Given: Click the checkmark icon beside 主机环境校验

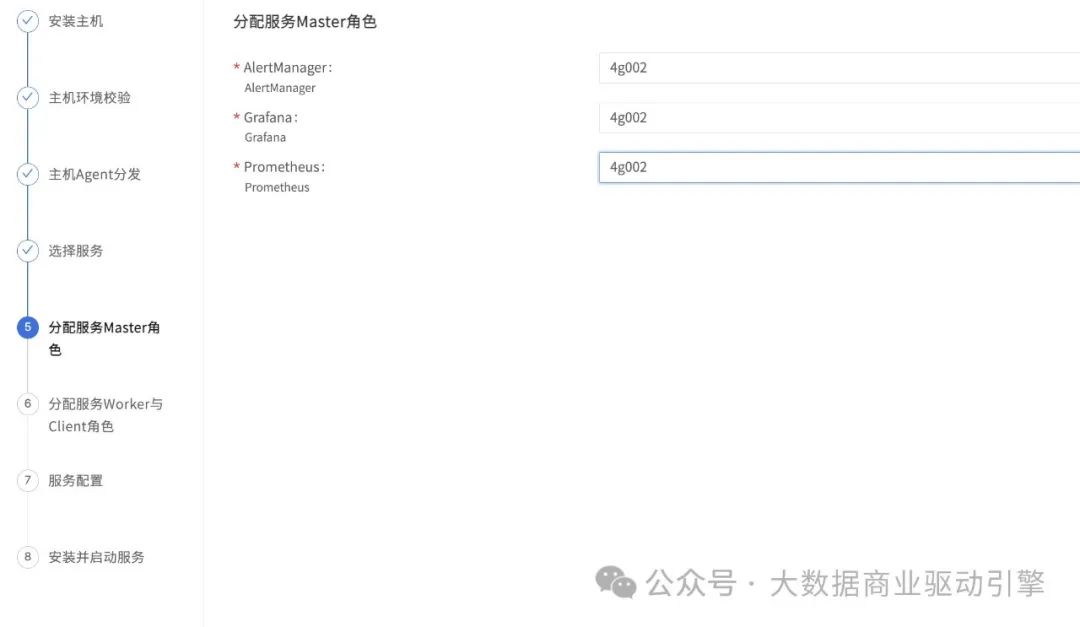Looking at the screenshot, I should coord(28,98).
